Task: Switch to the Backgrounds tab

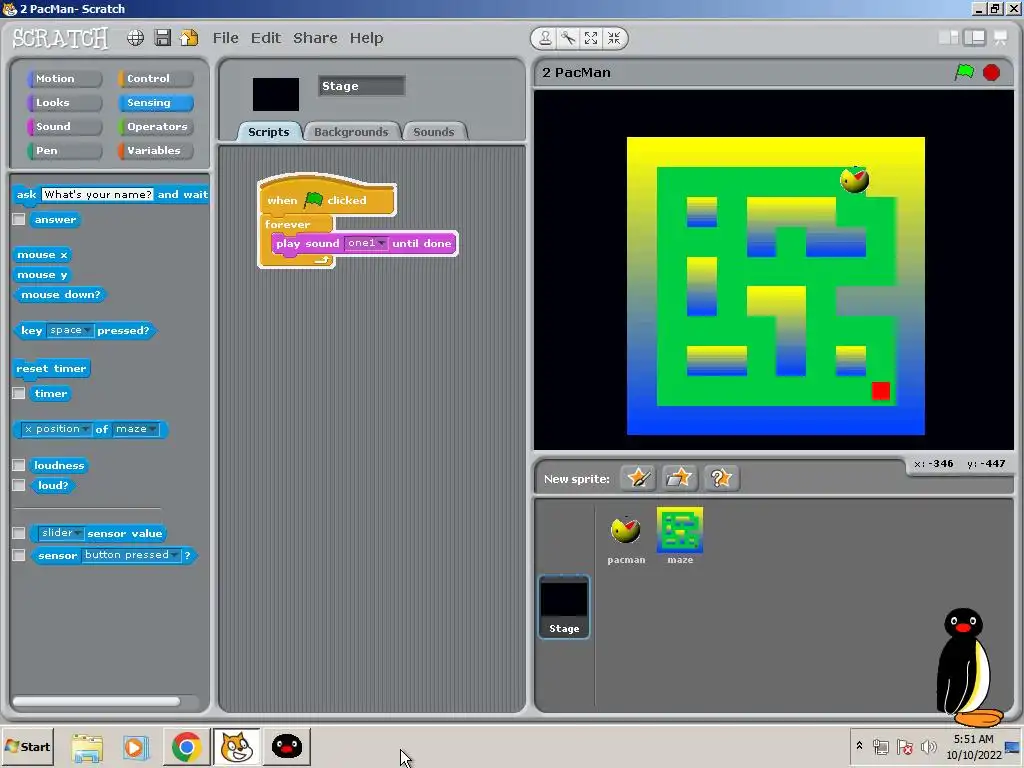Action: coord(351,132)
